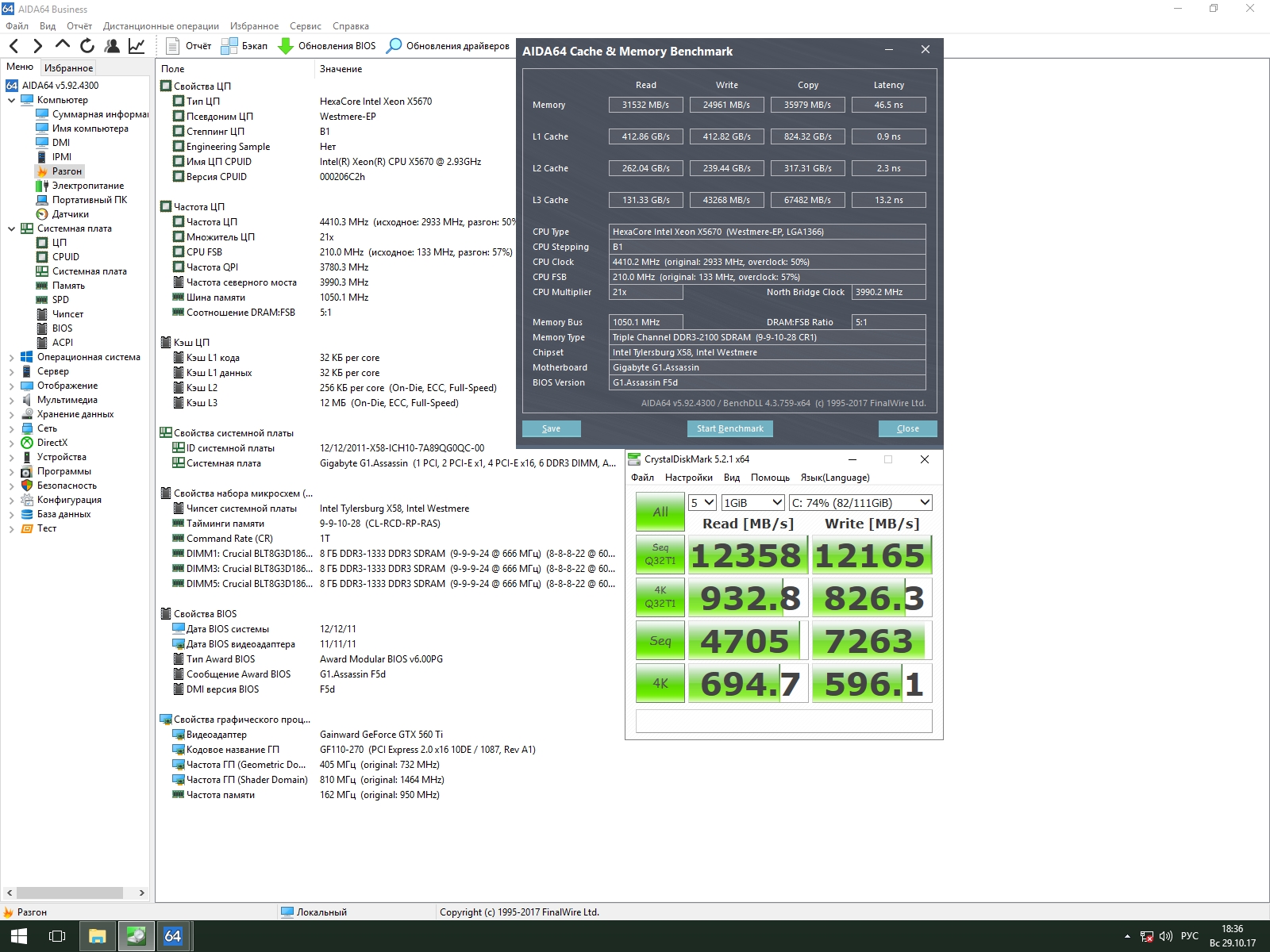Run the plain 4K test in CrystalDiskMark

click(660, 683)
